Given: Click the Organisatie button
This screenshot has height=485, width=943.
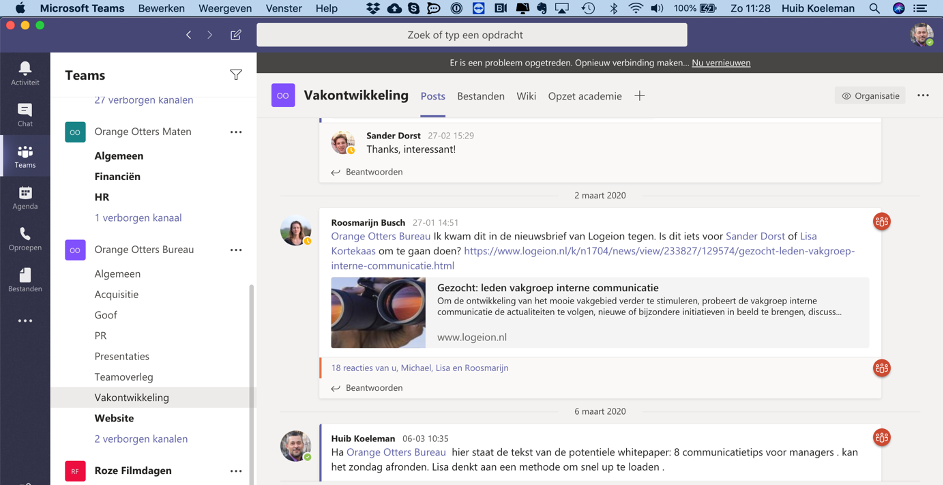Looking at the screenshot, I should click(870, 96).
